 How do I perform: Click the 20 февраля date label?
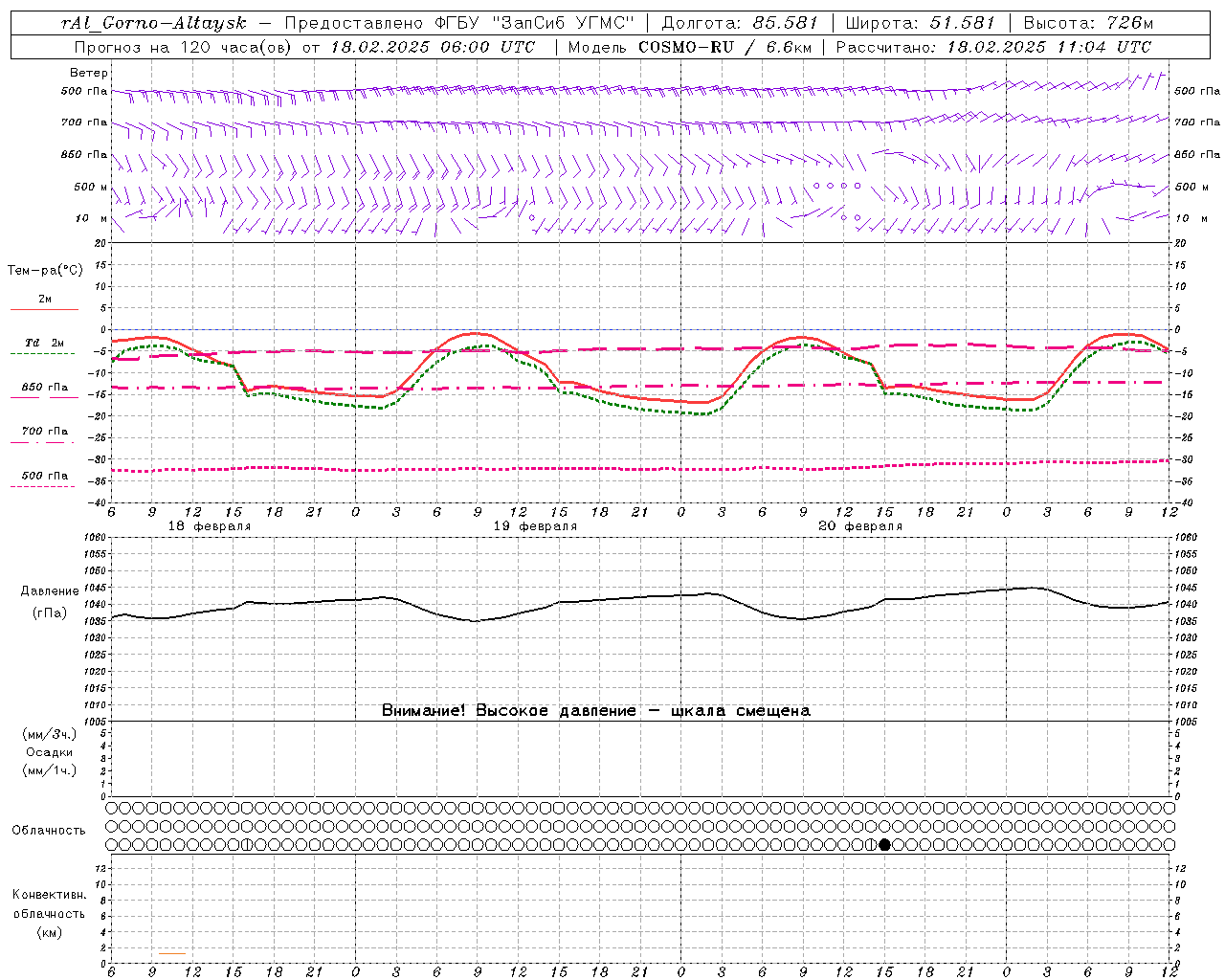coord(860,526)
